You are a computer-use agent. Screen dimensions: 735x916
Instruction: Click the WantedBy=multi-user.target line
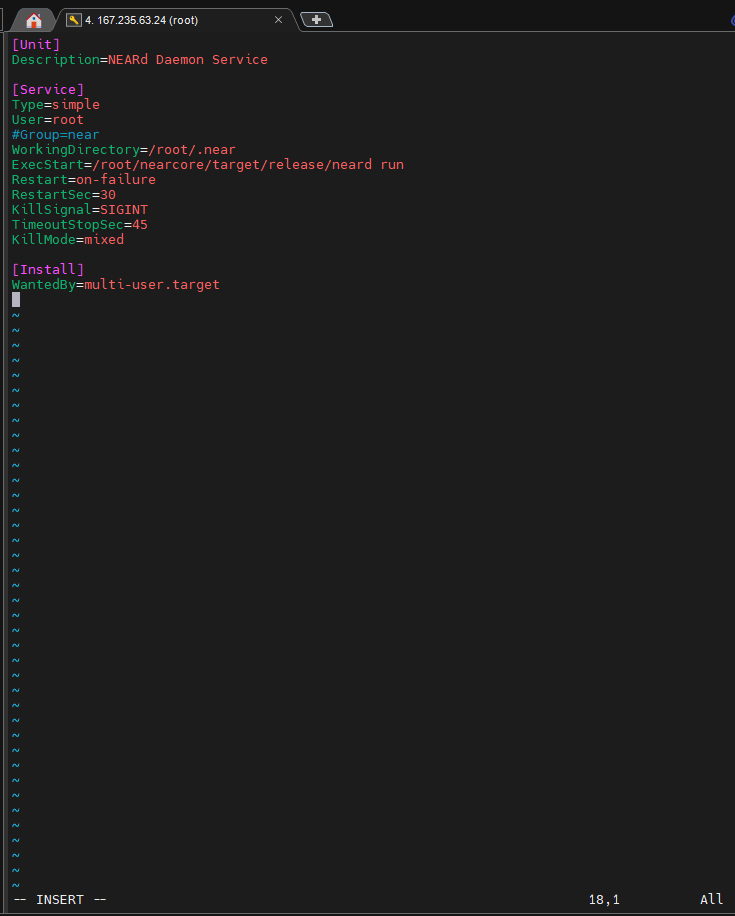[x=116, y=284]
